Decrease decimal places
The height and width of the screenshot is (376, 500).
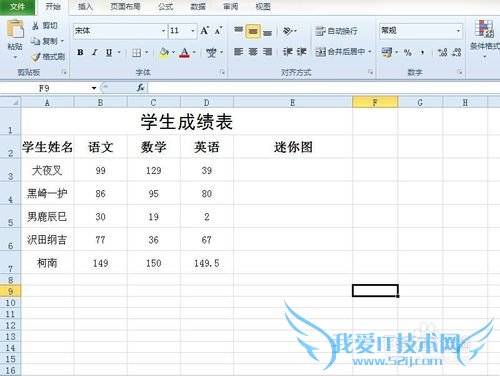coord(457,52)
